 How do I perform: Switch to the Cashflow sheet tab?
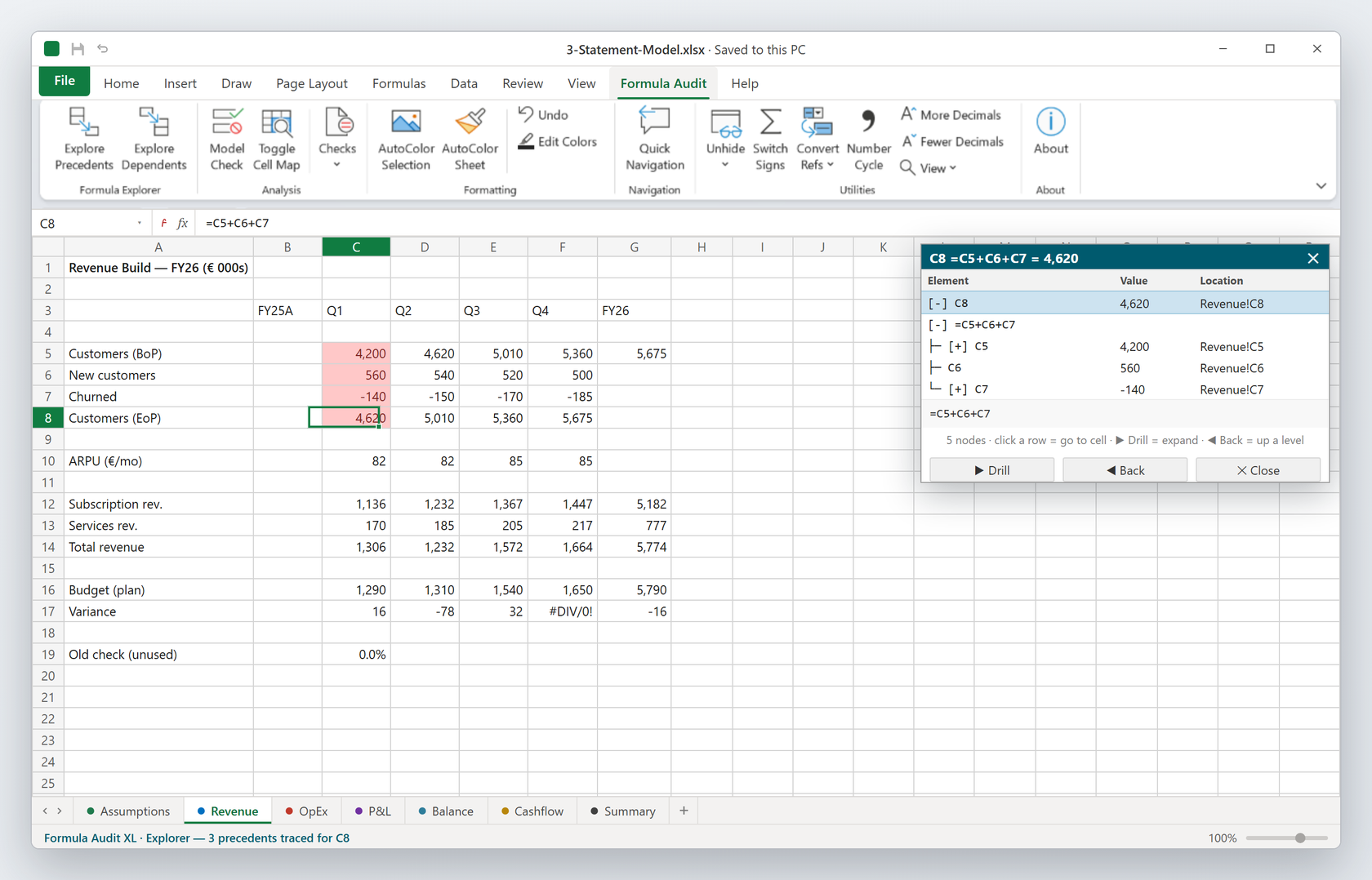[532, 811]
